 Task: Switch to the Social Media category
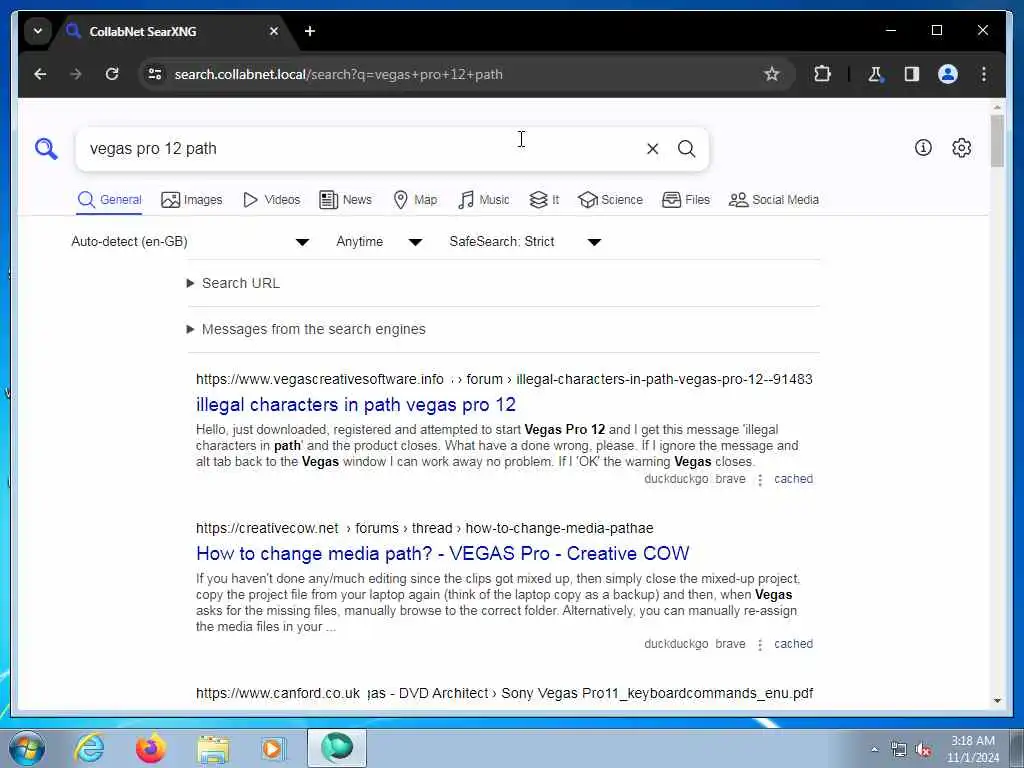[774, 200]
